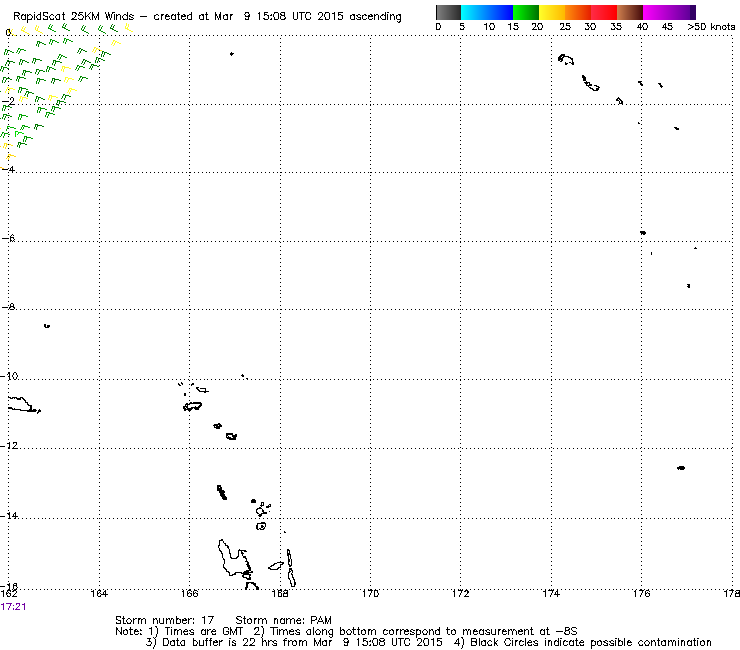
Task: Click the yellow 20-25 knots legend segment
Action: (552, 12)
